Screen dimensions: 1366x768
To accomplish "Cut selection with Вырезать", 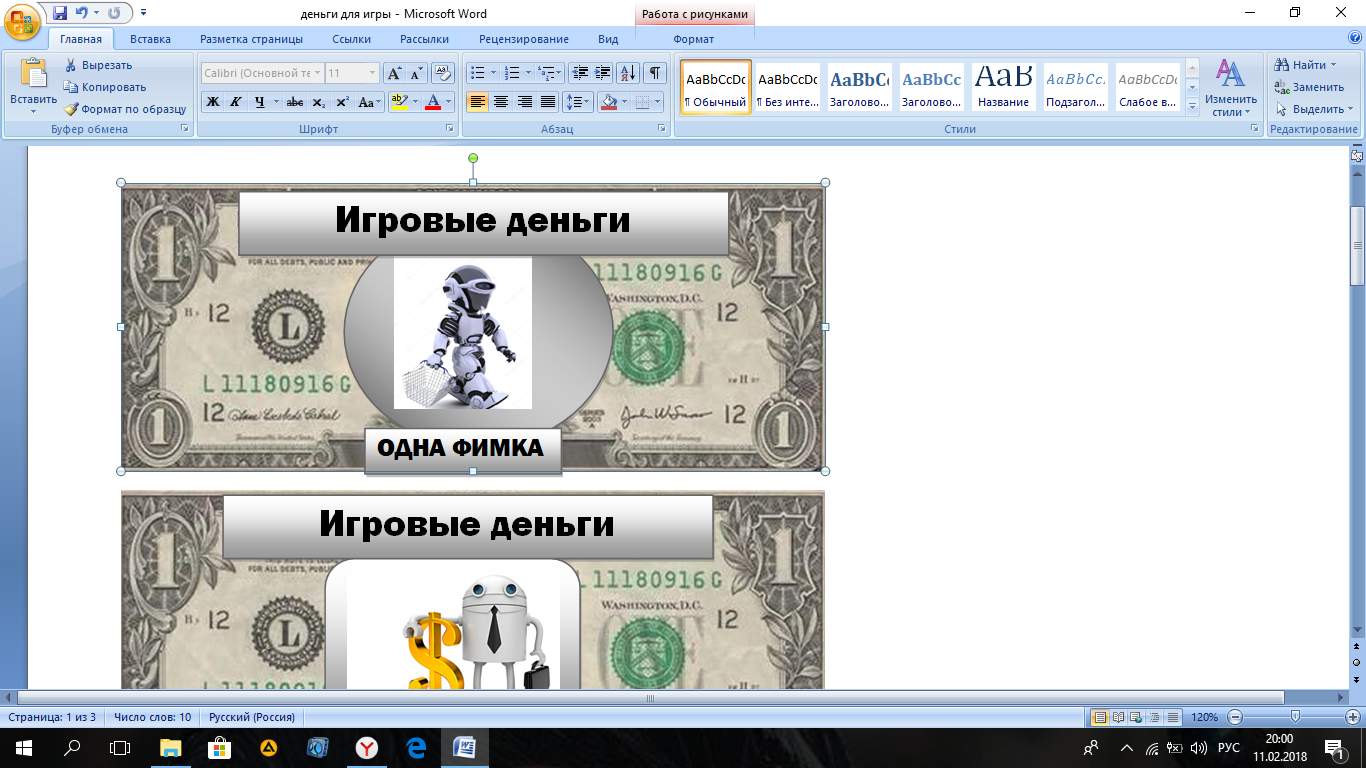I will [x=99, y=65].
